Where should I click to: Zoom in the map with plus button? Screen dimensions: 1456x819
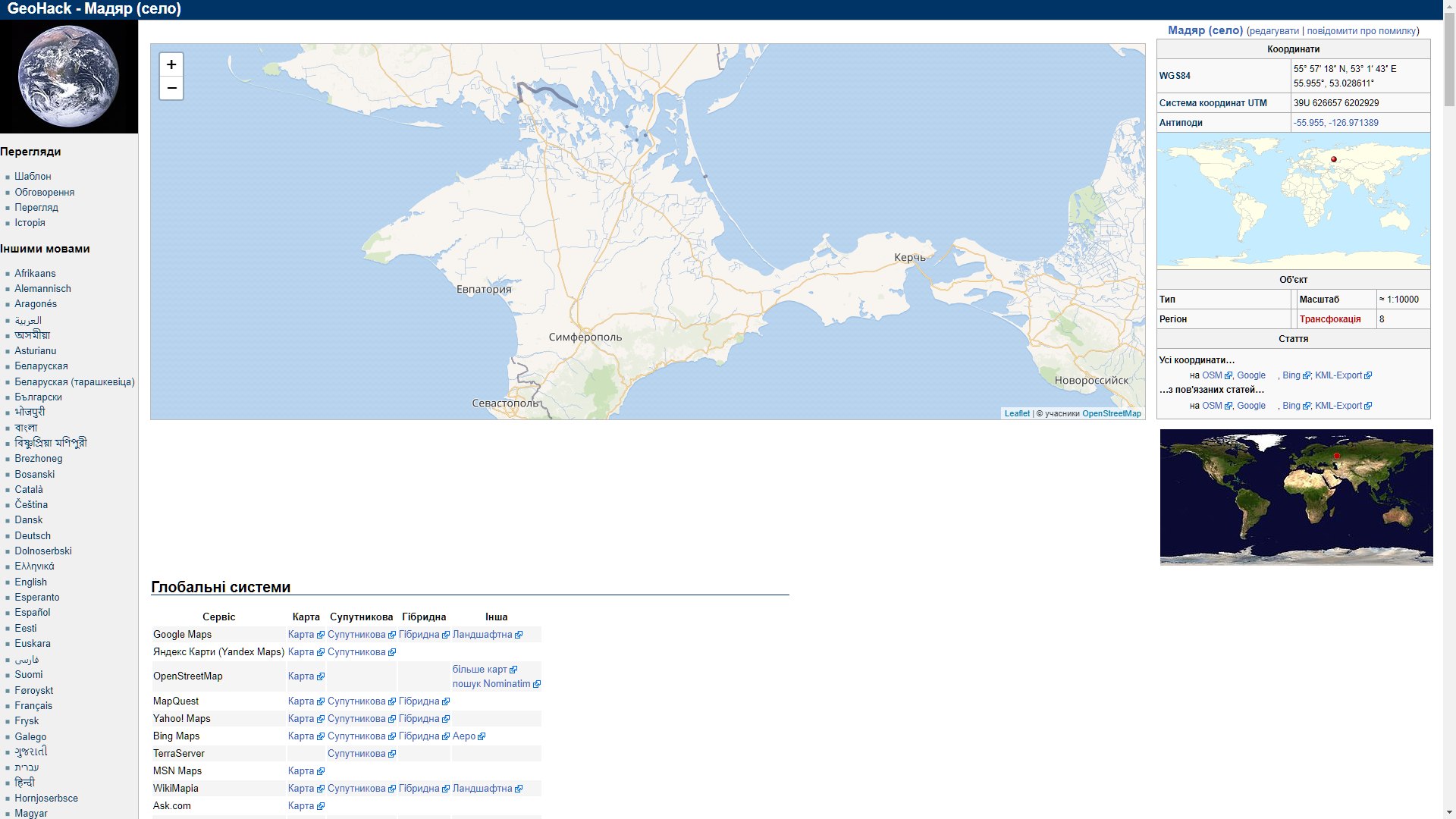tap(171, 64)
